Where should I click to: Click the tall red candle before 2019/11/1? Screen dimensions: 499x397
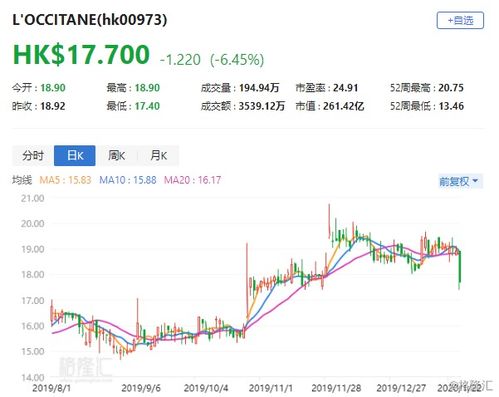tap(247, 282)
